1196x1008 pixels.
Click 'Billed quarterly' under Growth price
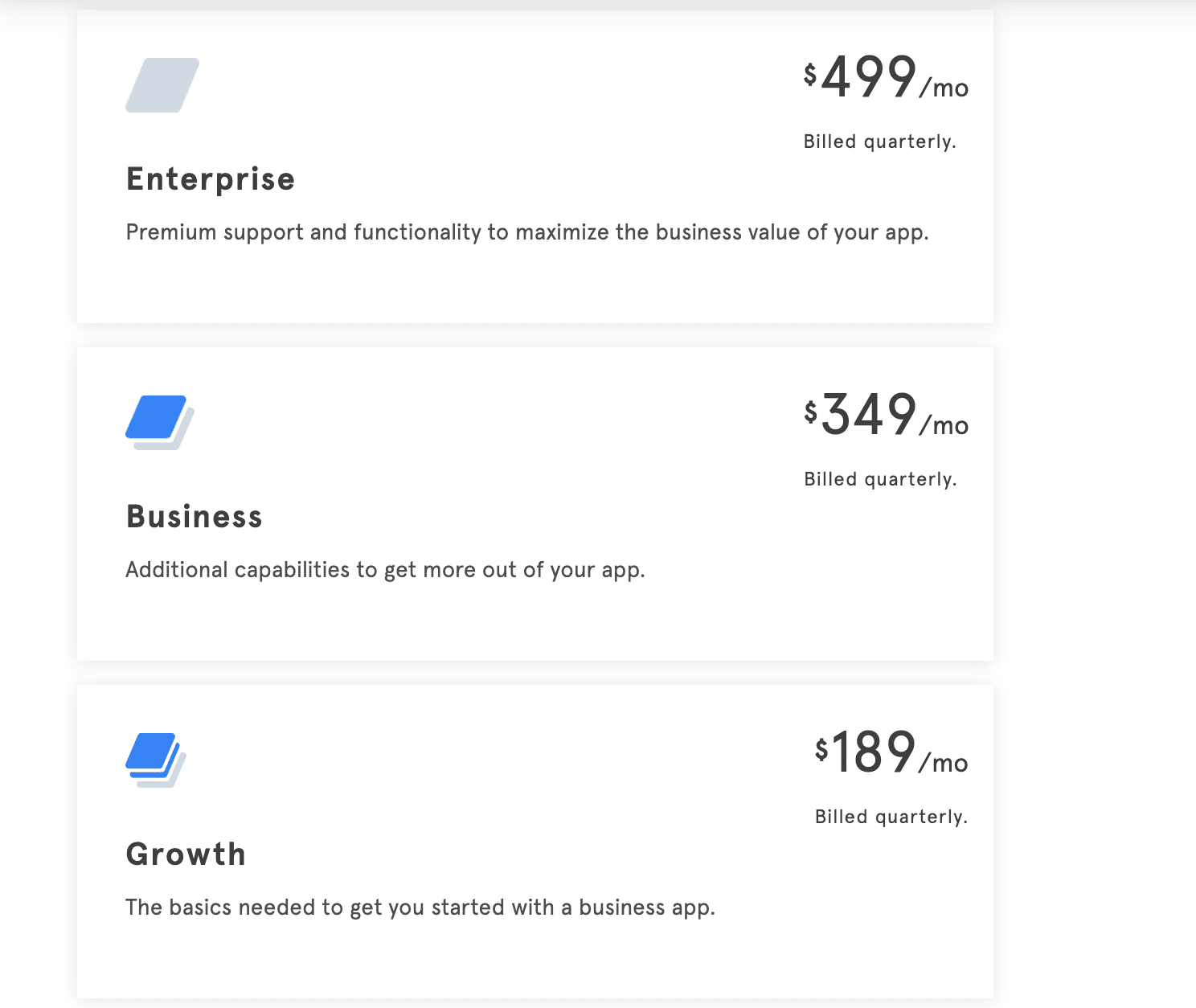pyautogui.click(x=891, y=817)
